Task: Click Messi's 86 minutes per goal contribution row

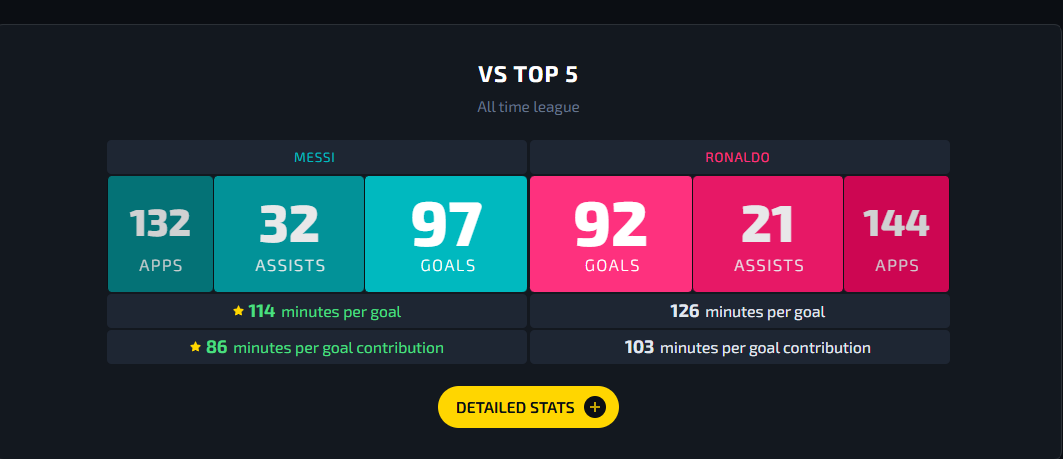Action: coord(317,347)
